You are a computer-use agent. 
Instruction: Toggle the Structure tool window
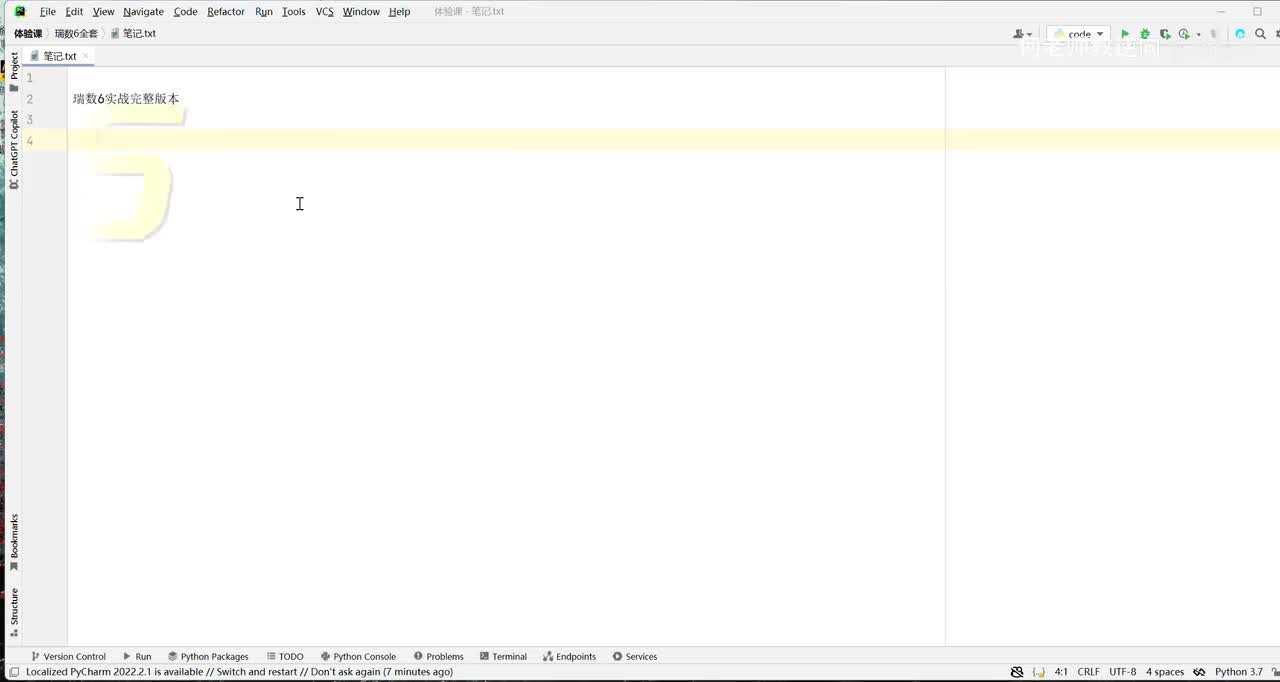tap(14, 612)
